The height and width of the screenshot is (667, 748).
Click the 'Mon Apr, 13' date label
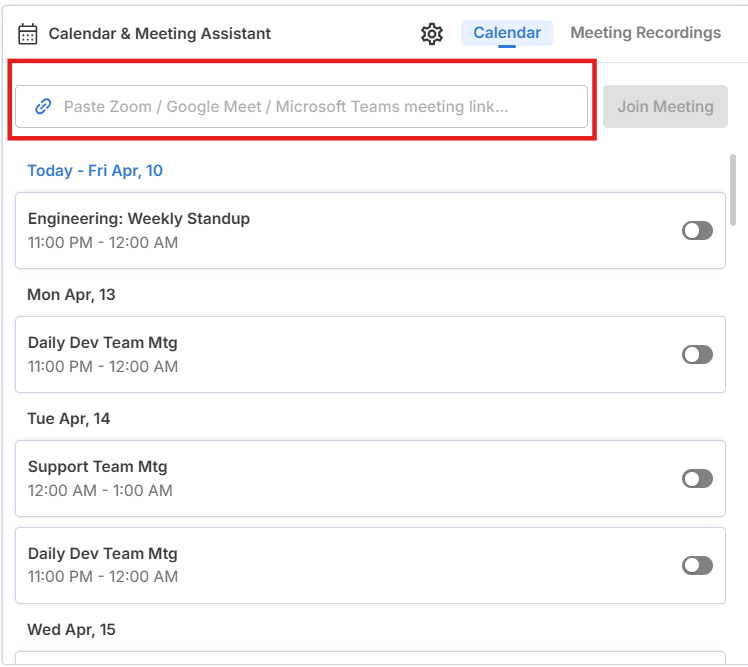(x=71, y=294)
